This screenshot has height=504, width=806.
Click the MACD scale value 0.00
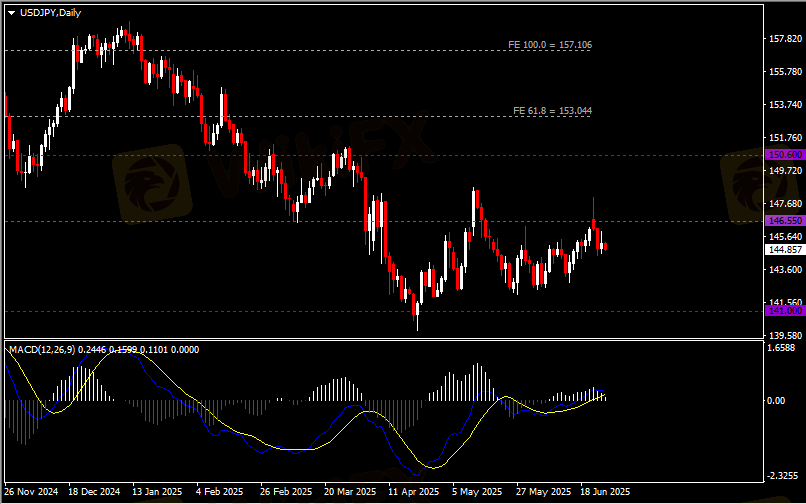(777, 400)
